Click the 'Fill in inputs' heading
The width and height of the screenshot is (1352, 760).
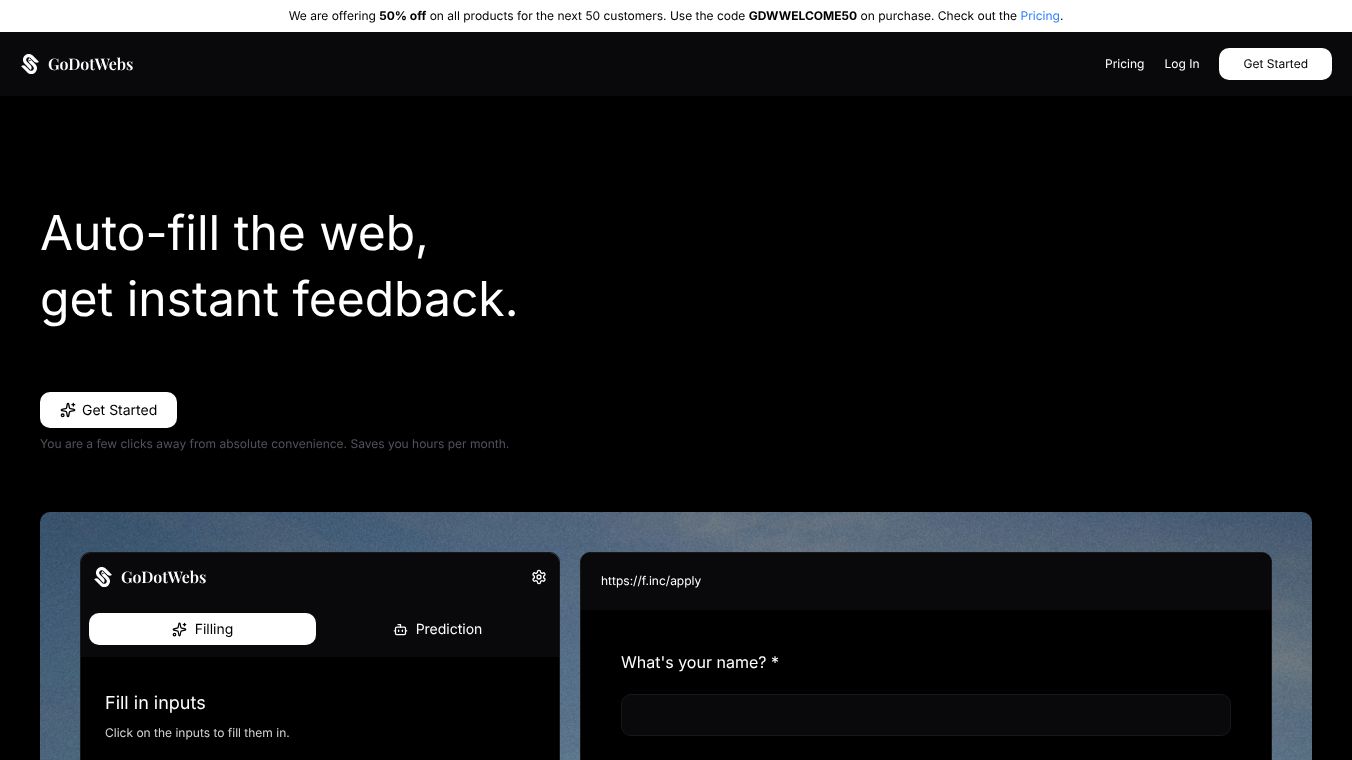click(x=155, y=703)
